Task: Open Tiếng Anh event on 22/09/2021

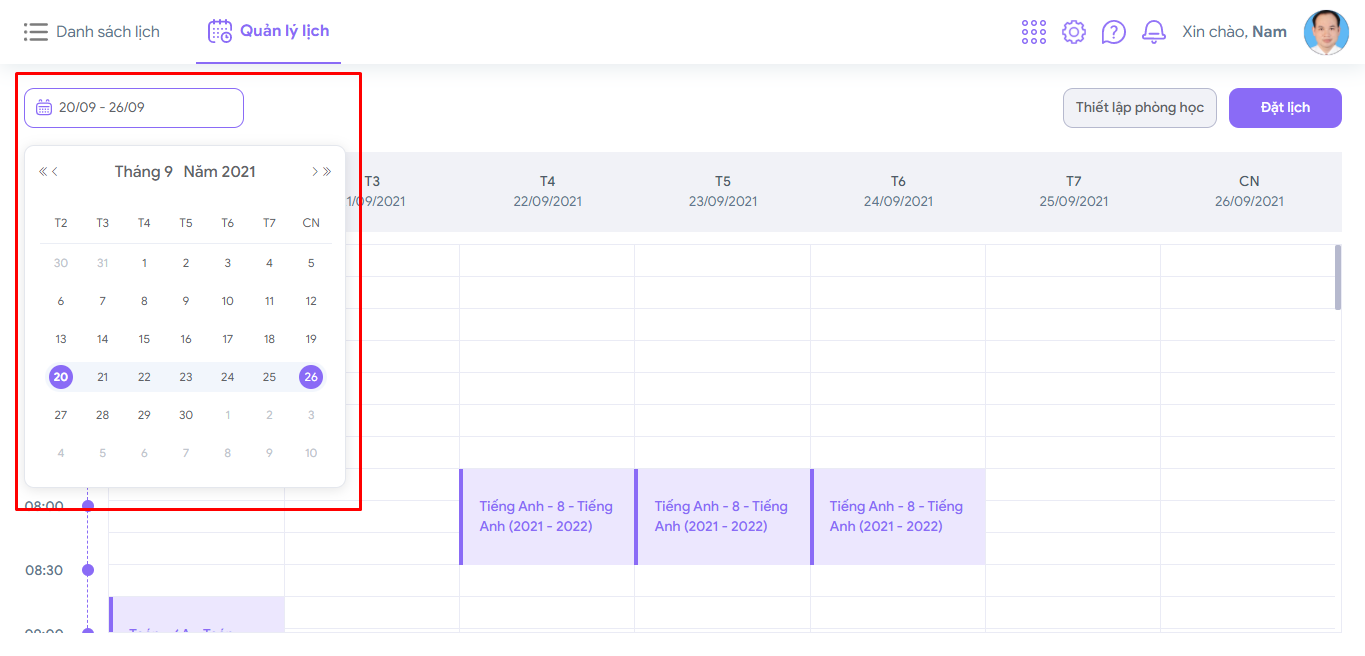Action: tap(546, 516)
